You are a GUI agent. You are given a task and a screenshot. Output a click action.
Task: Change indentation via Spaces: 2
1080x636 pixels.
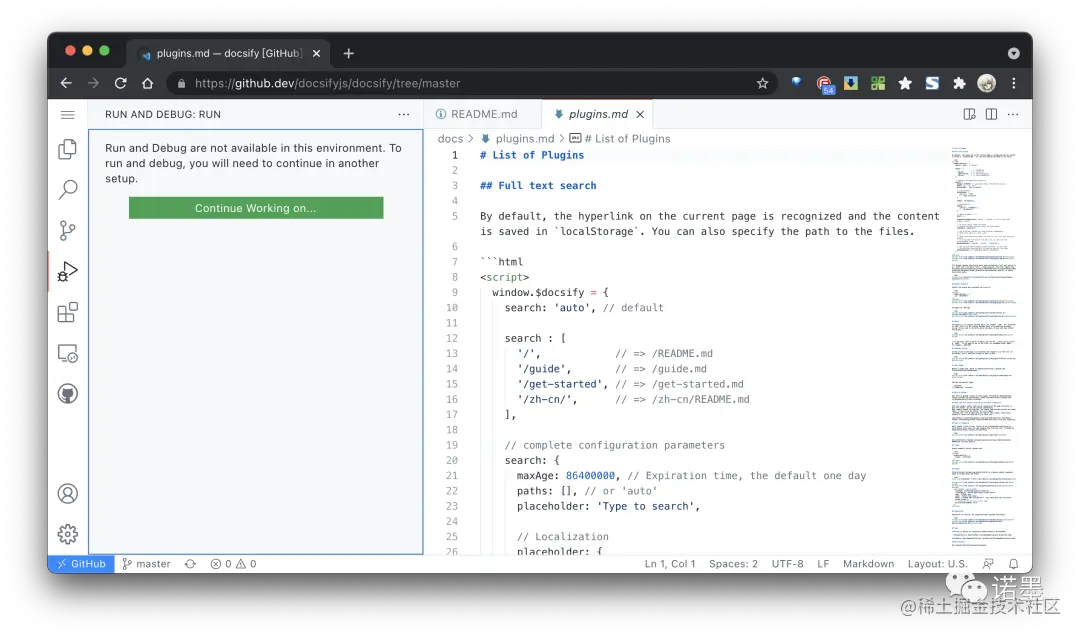tap(733, 564)
